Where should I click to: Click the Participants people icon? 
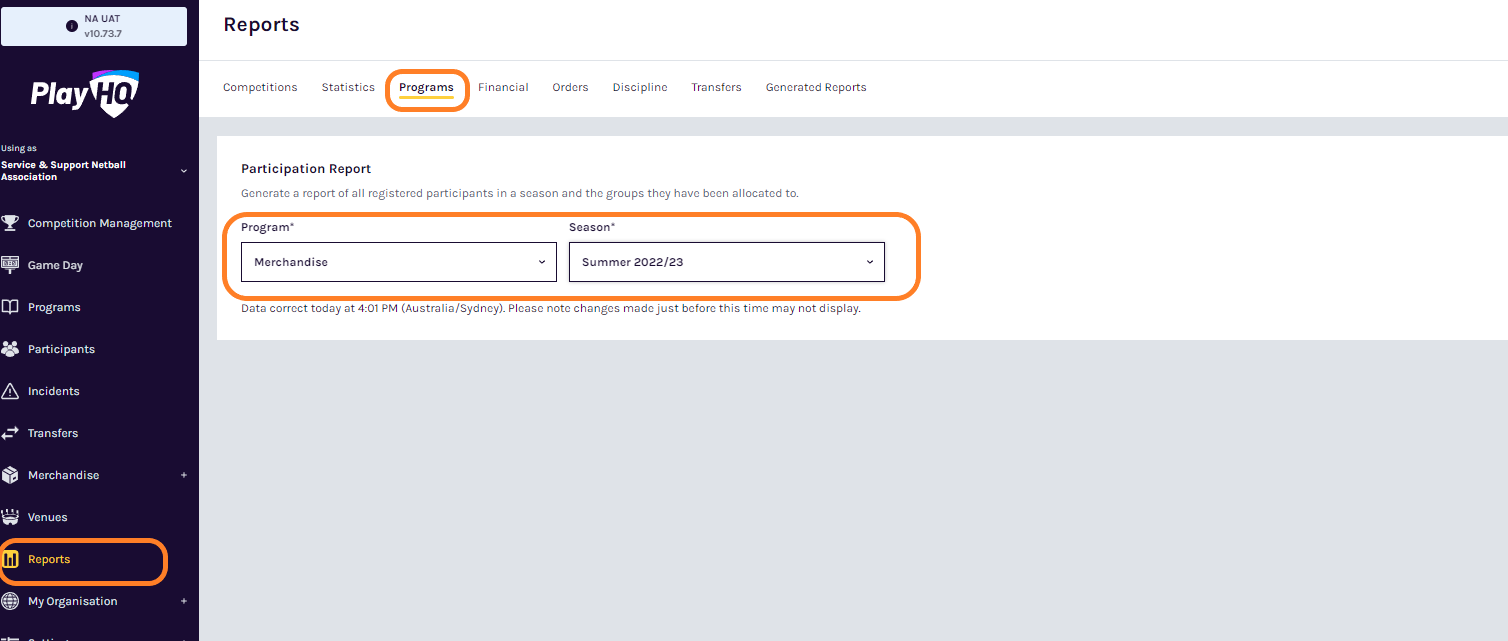tap(10, 349)
